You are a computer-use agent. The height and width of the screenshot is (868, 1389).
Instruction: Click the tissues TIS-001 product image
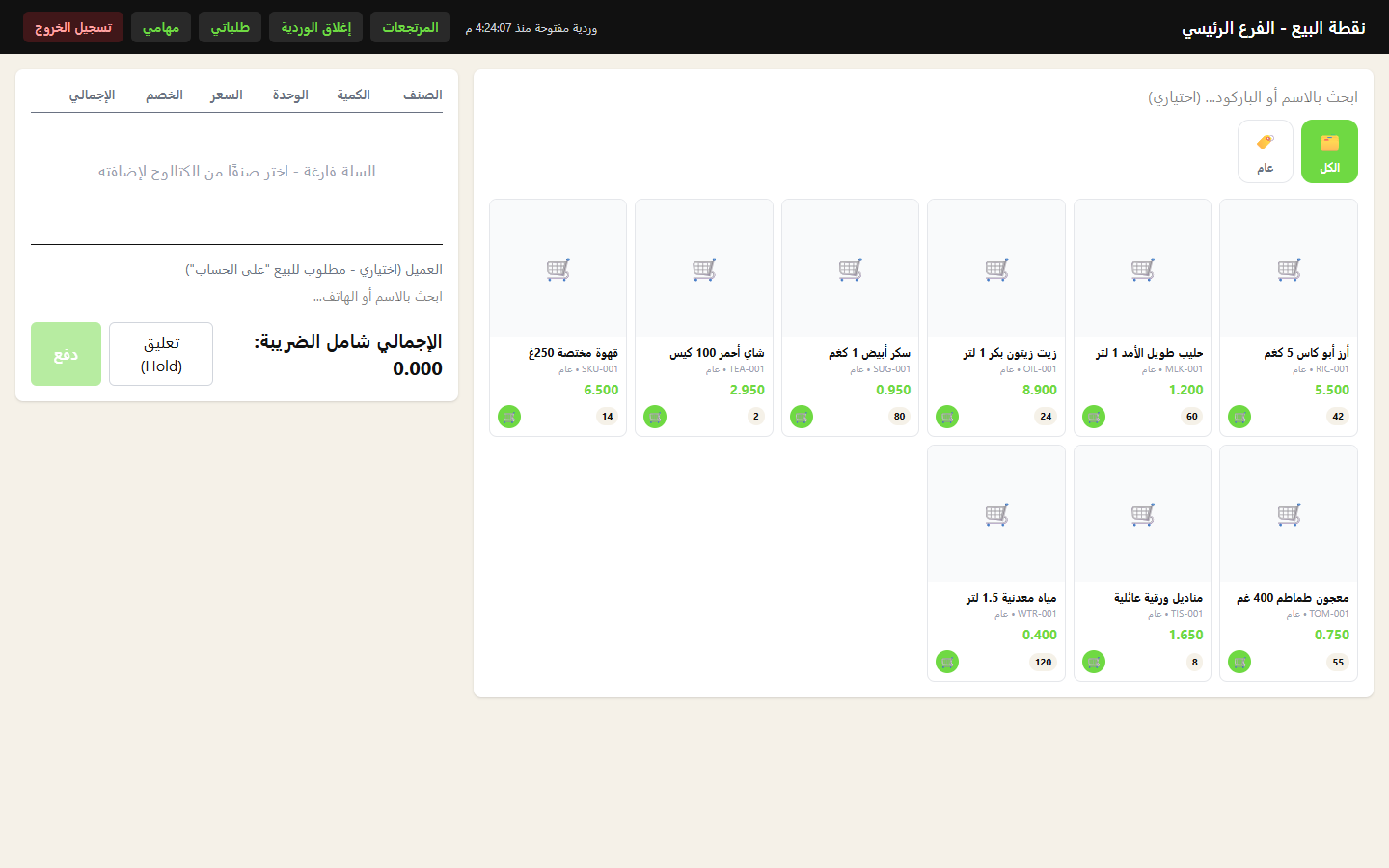1142,514
